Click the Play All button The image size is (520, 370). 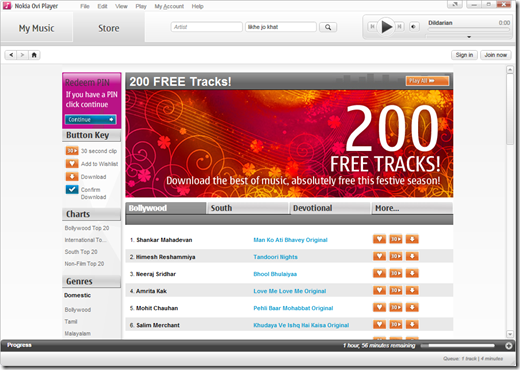[427, 81]
